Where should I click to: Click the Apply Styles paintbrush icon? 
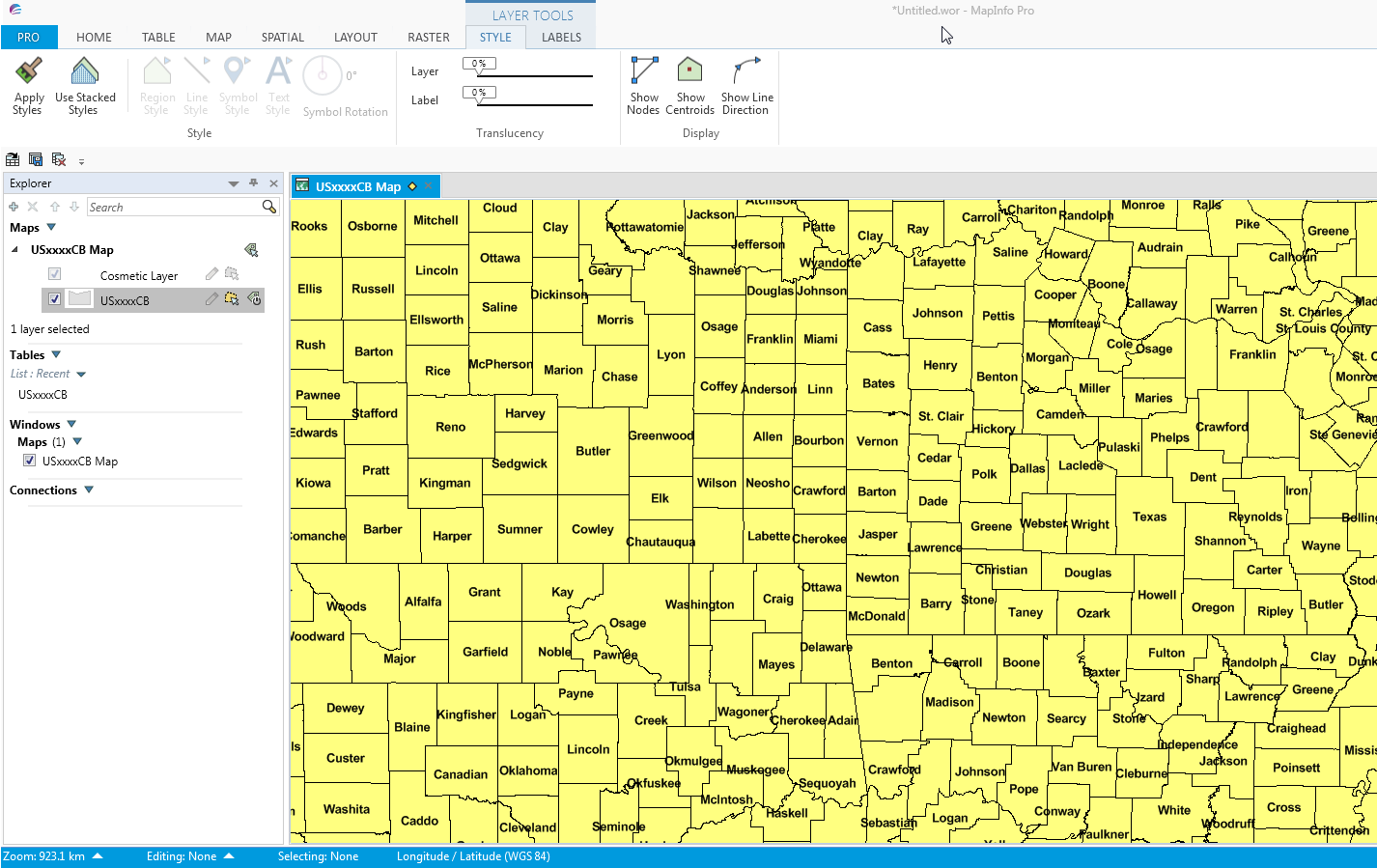click(x=29, y=71)
